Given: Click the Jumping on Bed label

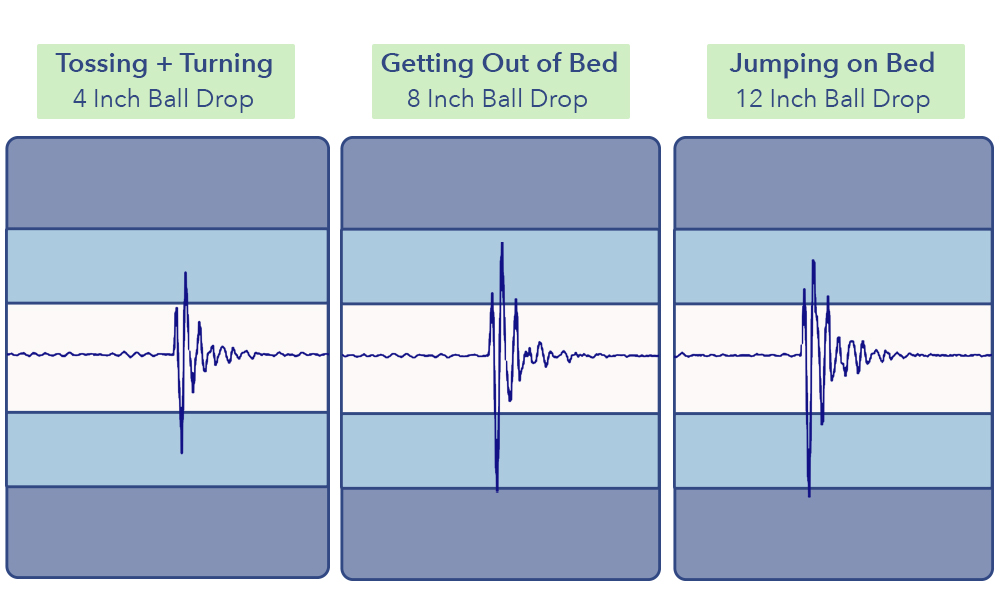Looking at the screenshot, I should point(832,63).
